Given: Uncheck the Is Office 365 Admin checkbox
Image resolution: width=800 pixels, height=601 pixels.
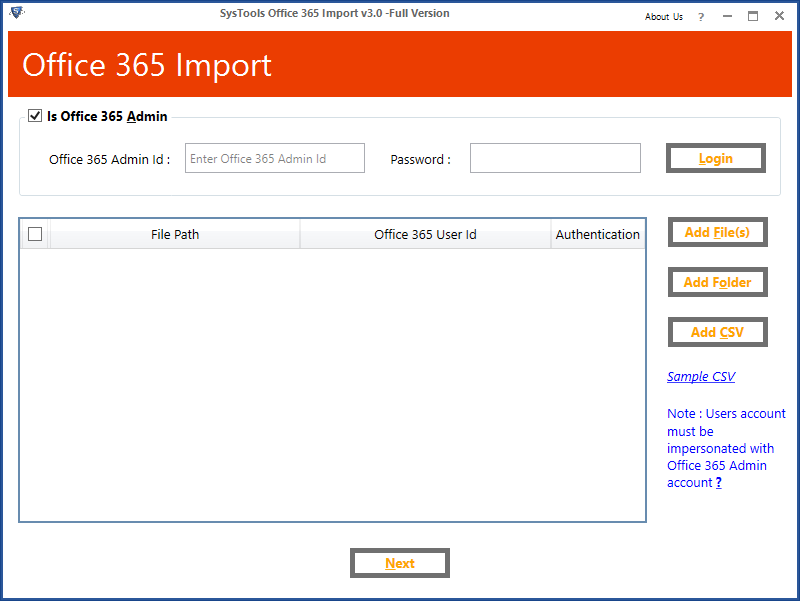Looking at the screenshot, I should (x=35, y=116).
